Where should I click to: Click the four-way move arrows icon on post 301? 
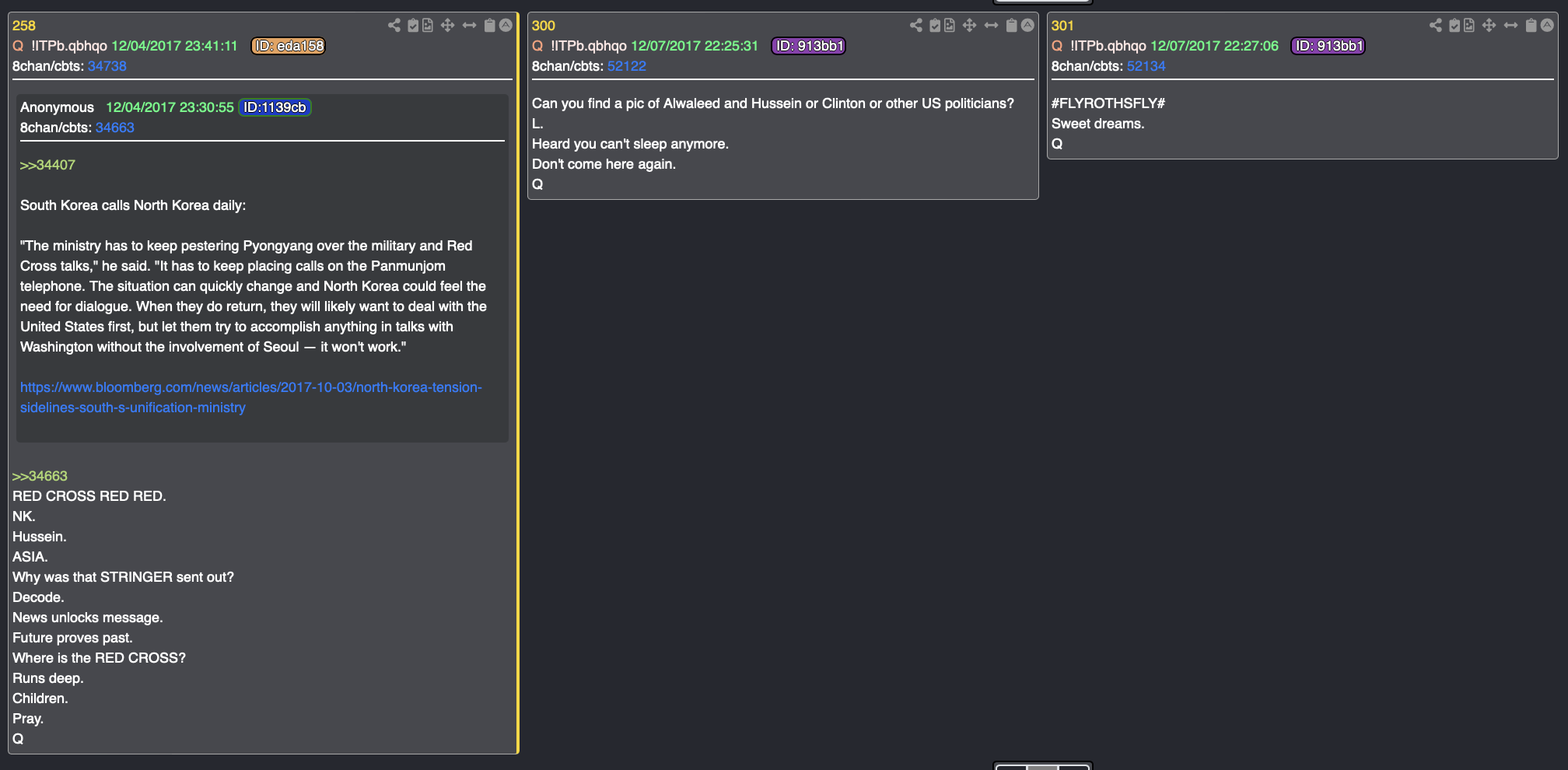click(x=1489, y=26)
